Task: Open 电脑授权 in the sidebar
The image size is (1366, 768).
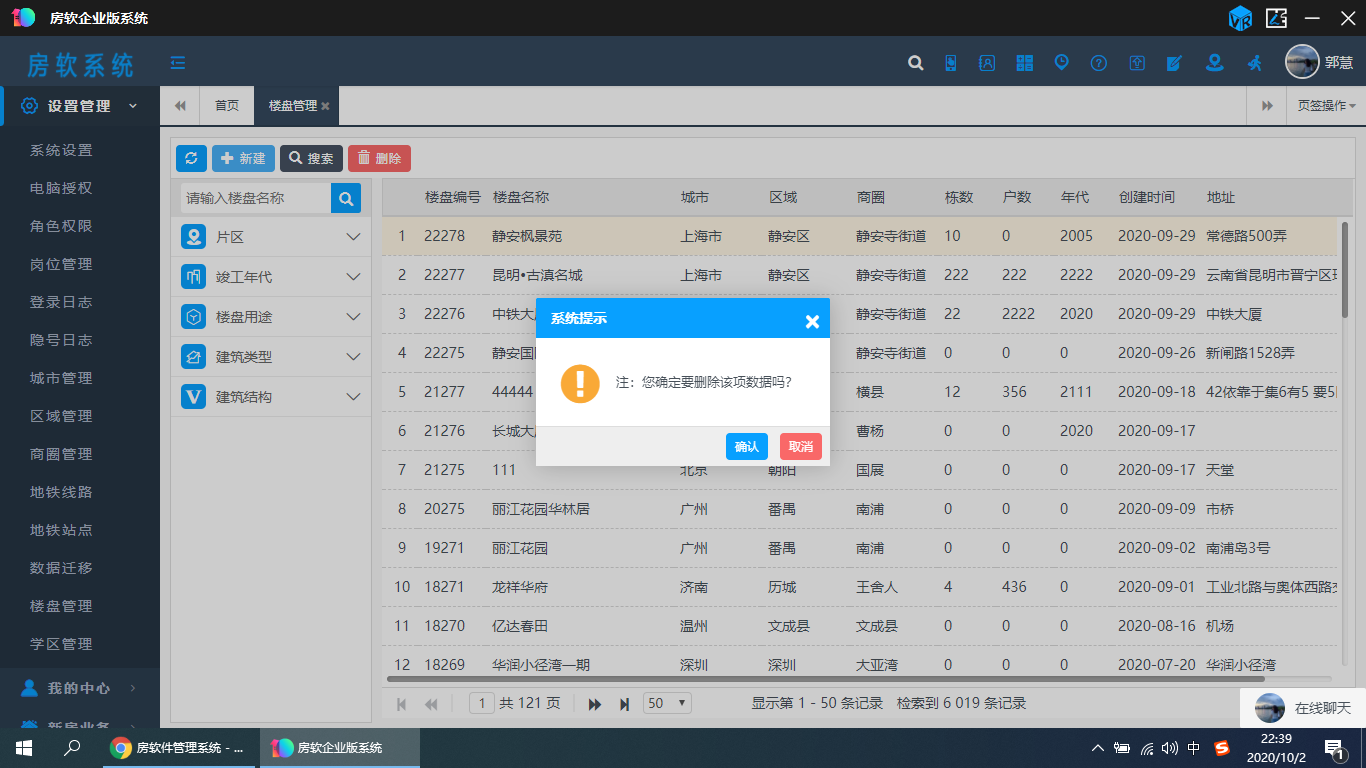Action: coord(61,188)
